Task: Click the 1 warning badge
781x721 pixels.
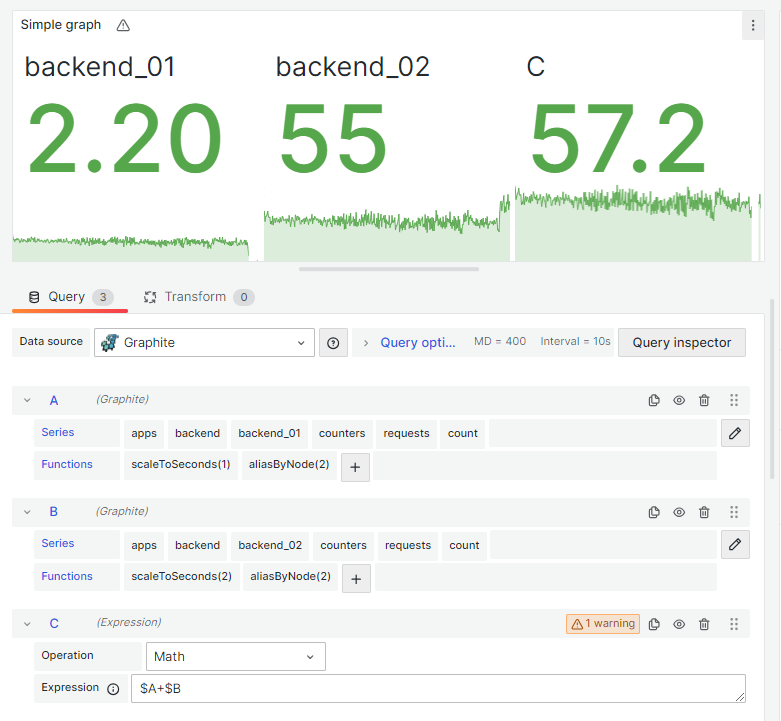Action: click(x=603, y=623)
